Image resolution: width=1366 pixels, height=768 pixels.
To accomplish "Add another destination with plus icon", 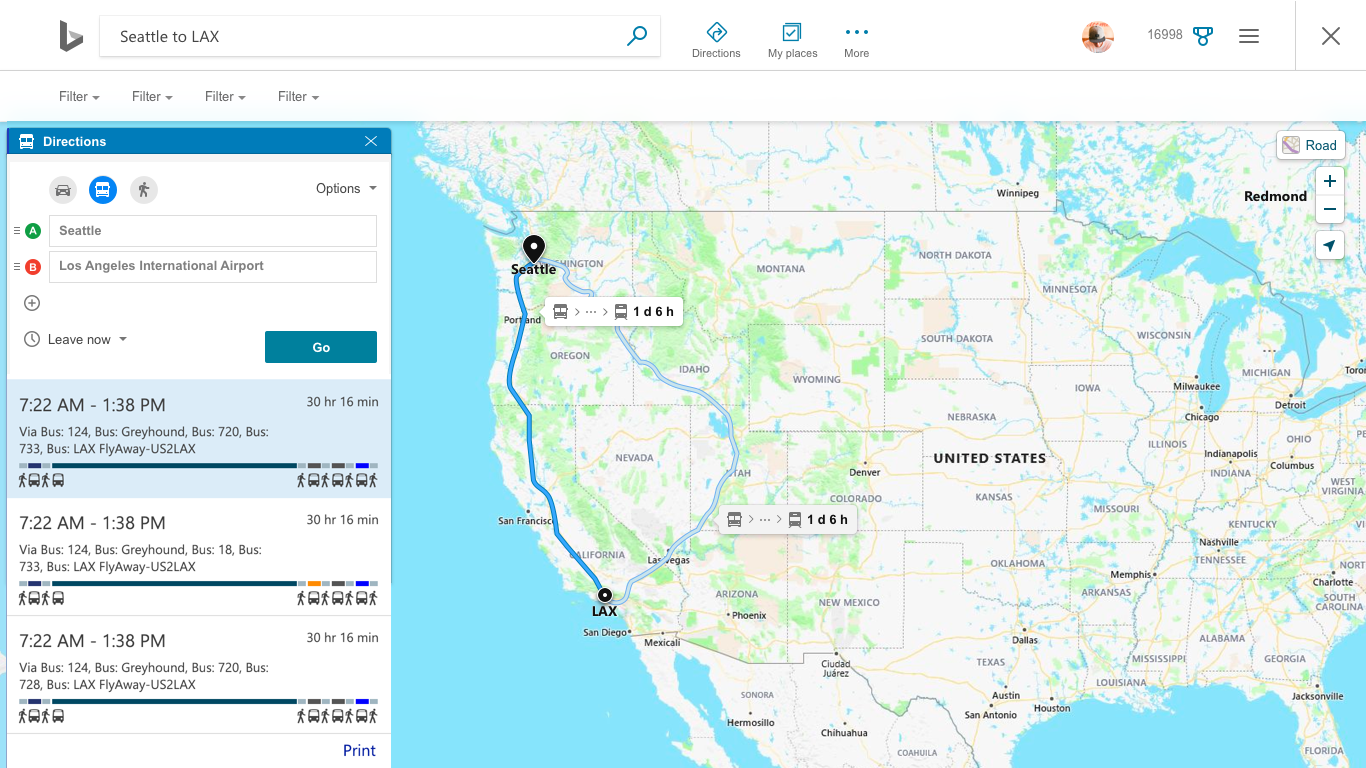I will 32,303.
